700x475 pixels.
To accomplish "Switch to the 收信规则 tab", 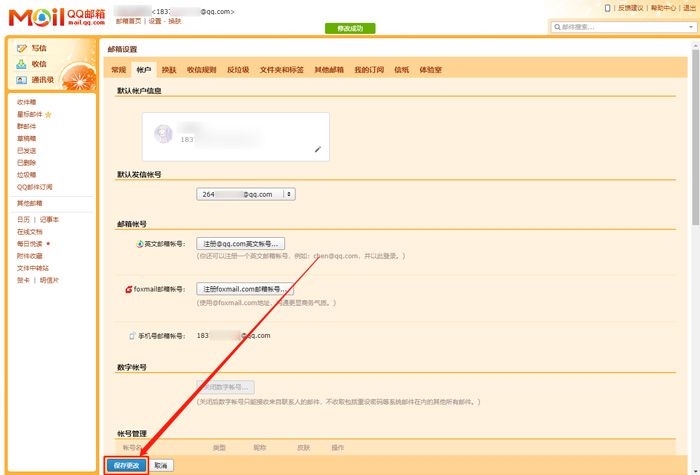I will tap(201, 70).
